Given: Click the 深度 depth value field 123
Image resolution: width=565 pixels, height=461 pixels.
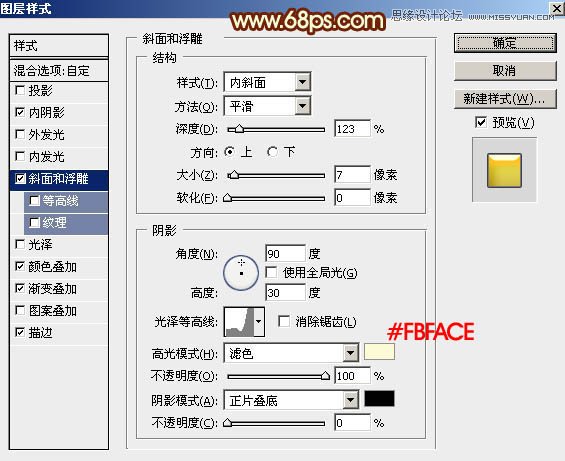Looking at the screenshot, I should [352, 129].
